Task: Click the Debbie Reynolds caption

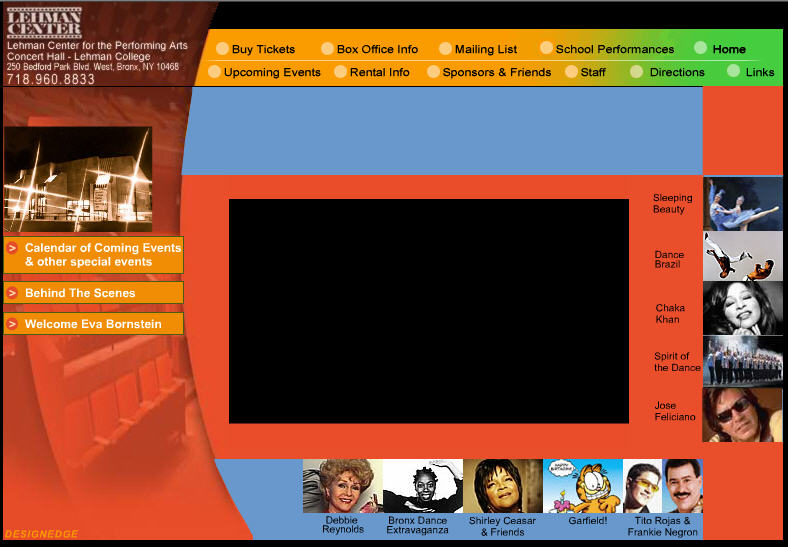Action: [x=343, y=525]
